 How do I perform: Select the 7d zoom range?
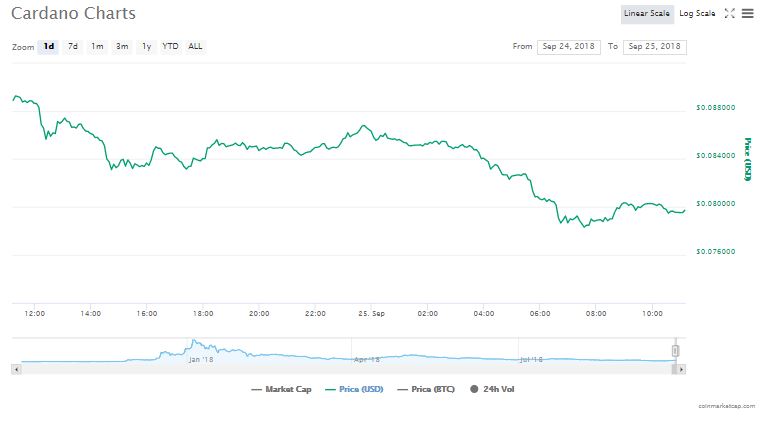click(73, 46)
